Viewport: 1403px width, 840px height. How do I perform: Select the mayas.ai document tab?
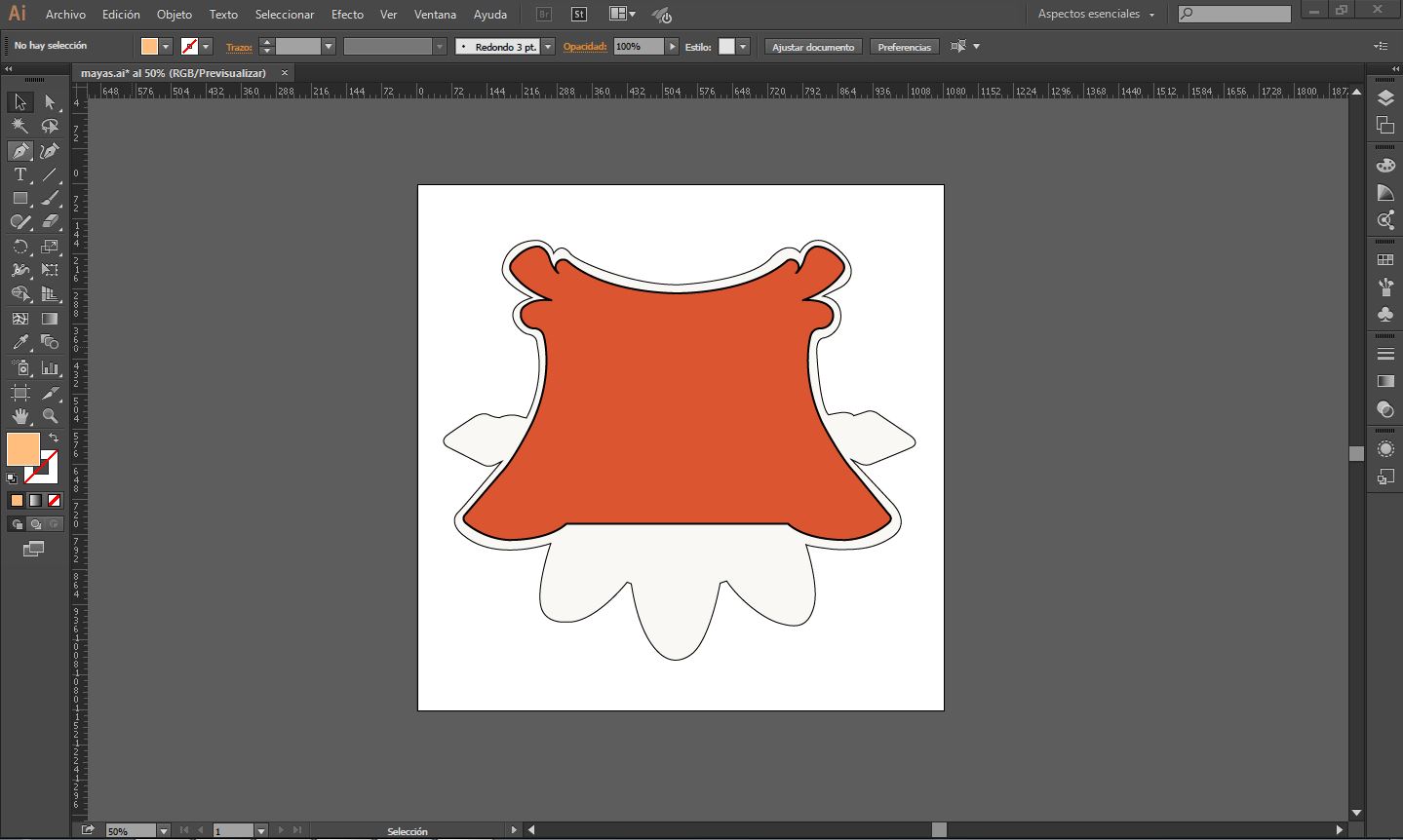coord(174,73)
